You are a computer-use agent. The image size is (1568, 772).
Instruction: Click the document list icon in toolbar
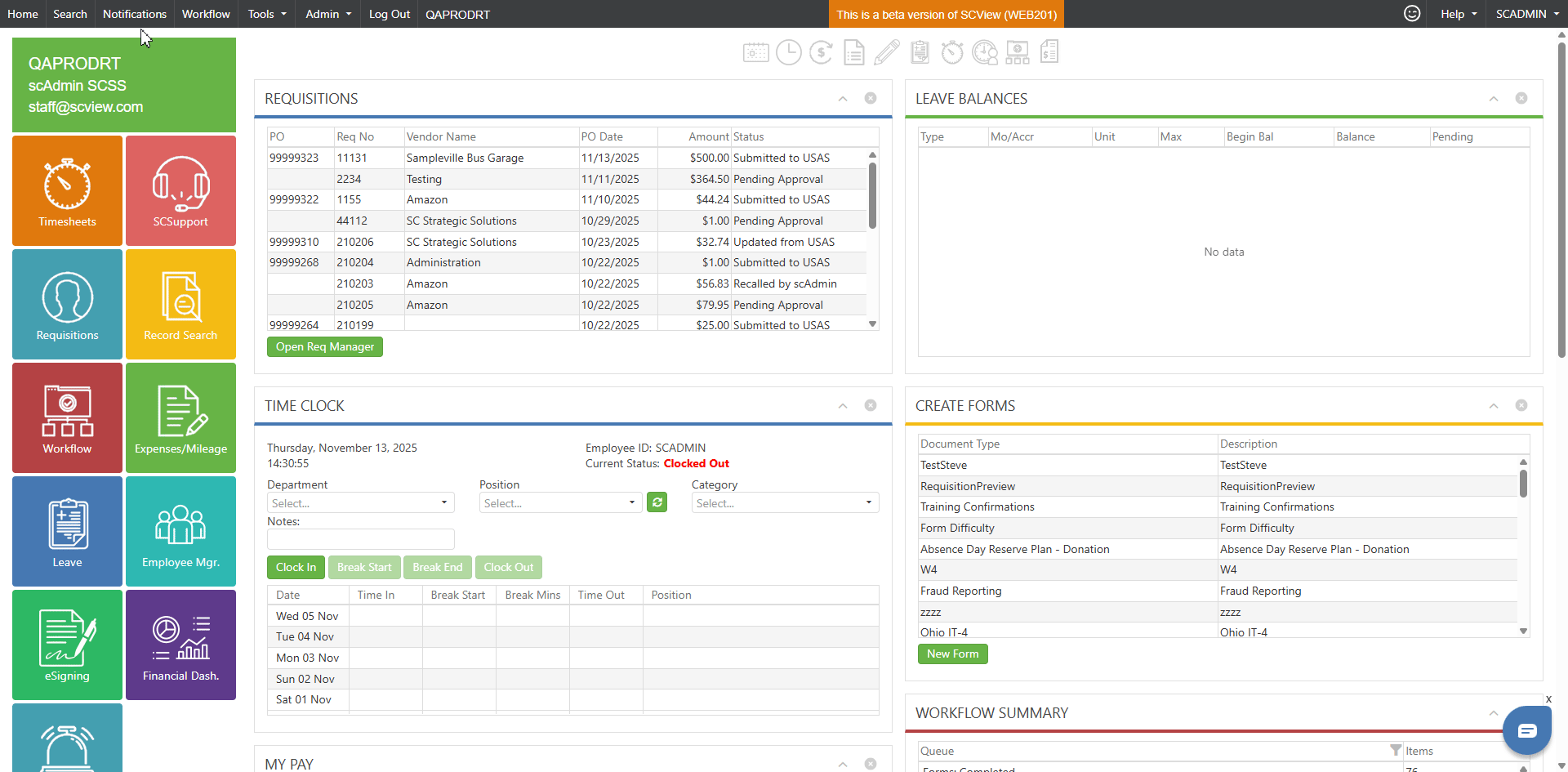click(854, 52)
